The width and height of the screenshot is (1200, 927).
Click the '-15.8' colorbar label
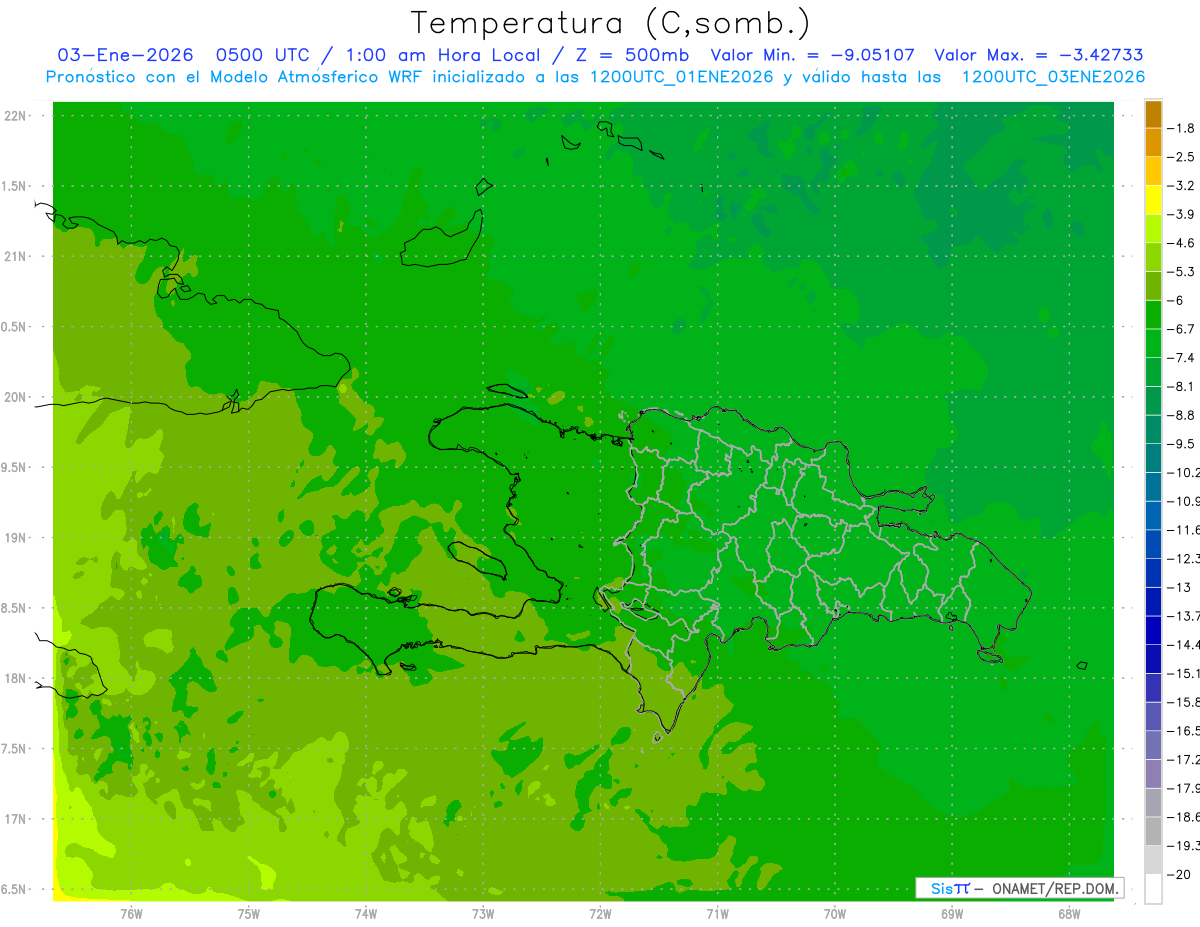tap(1185, 702)
